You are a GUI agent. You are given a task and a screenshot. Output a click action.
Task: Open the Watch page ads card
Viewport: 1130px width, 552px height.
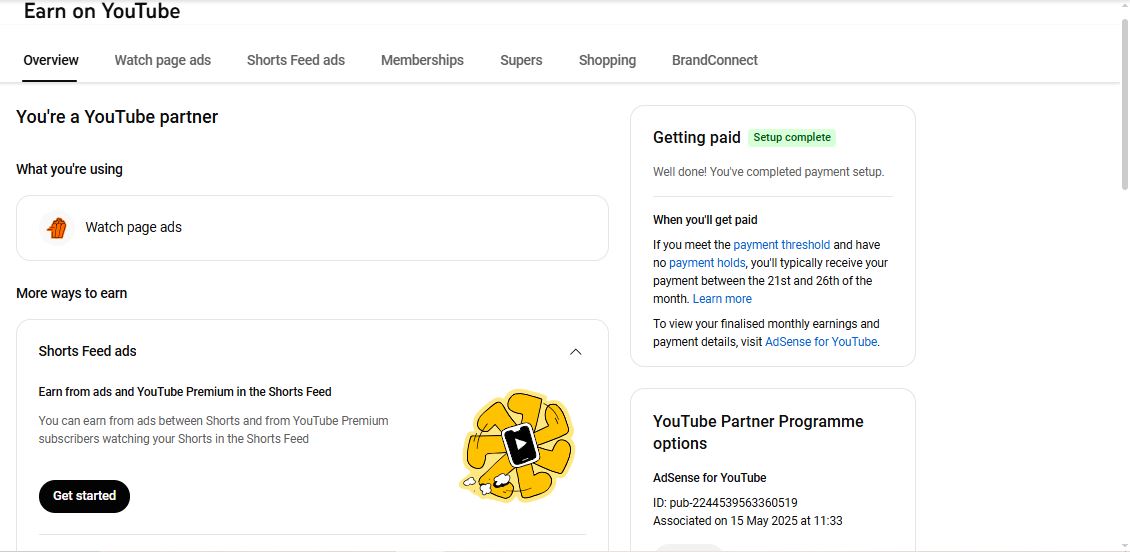tap(312, 228)
